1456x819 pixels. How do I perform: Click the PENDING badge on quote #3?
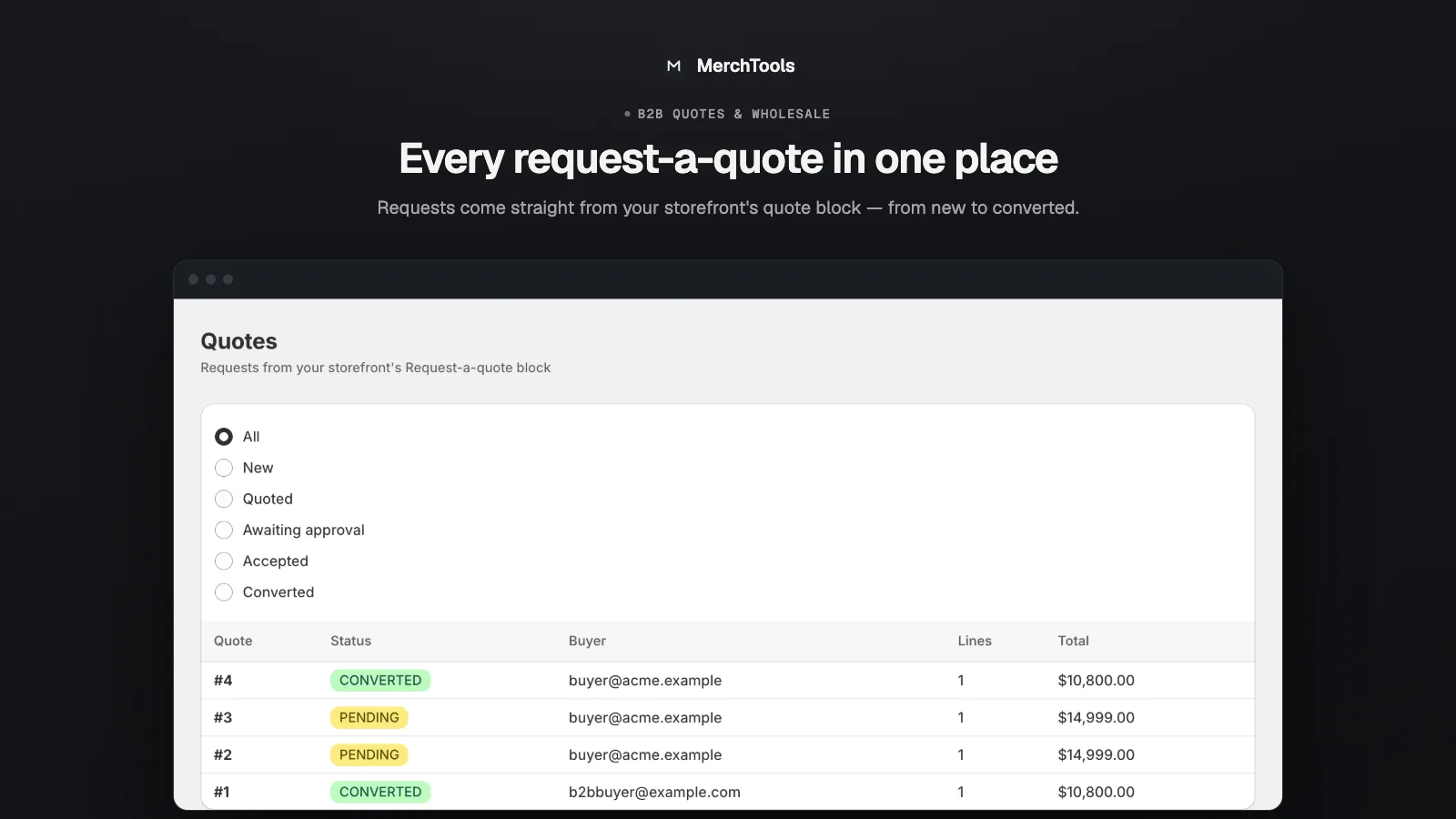369,717
